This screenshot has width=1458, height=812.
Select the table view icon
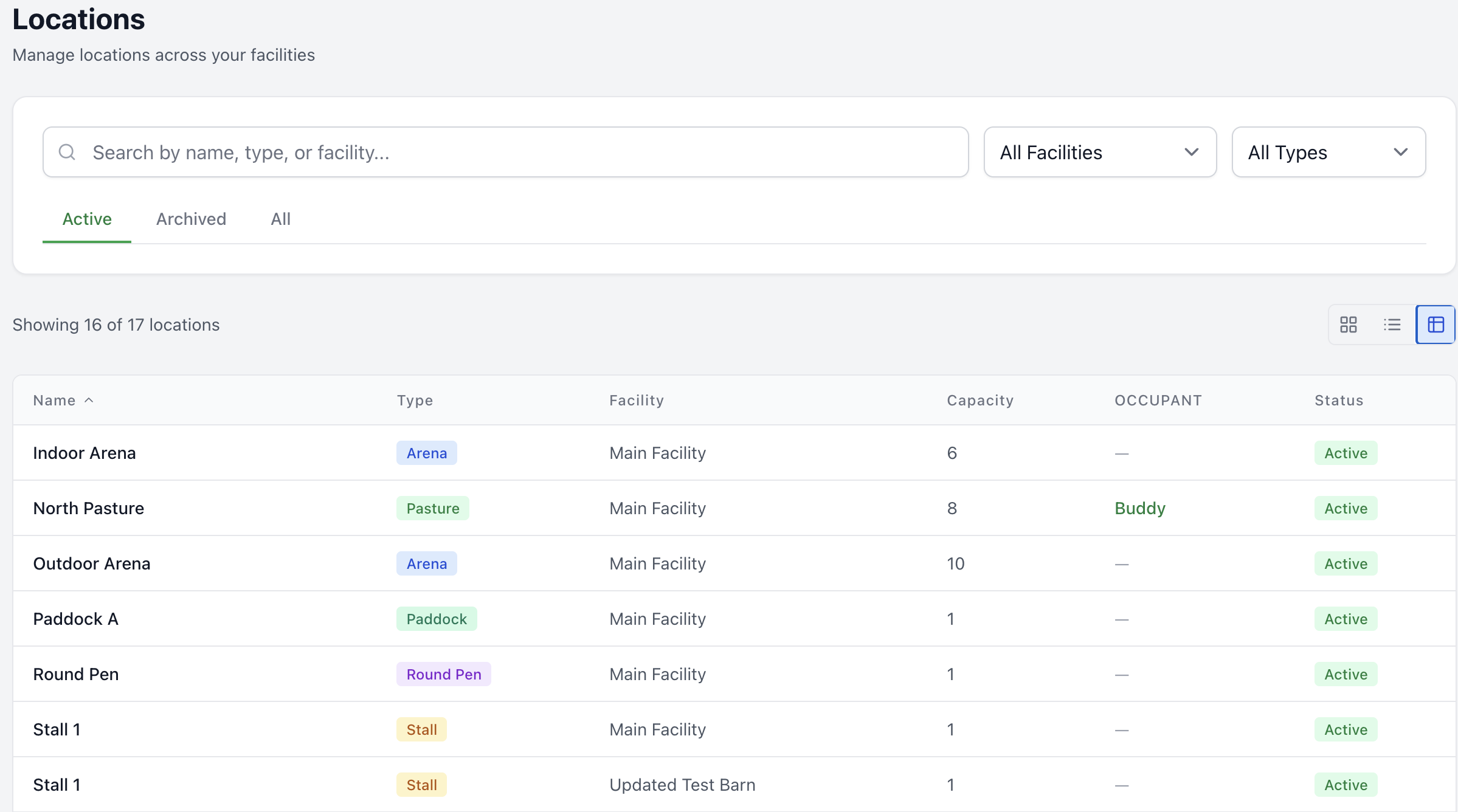pyautogui.click(x=1436, y=325)
